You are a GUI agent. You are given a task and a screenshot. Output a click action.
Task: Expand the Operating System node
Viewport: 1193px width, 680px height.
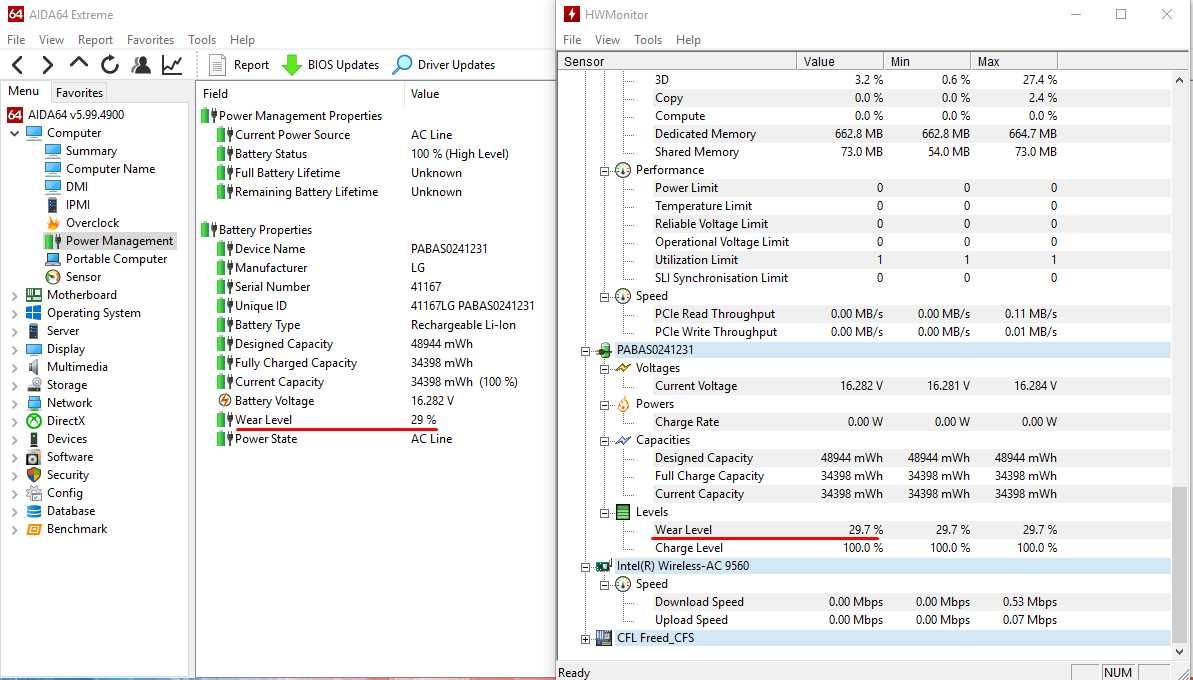[x=14, y=313]
